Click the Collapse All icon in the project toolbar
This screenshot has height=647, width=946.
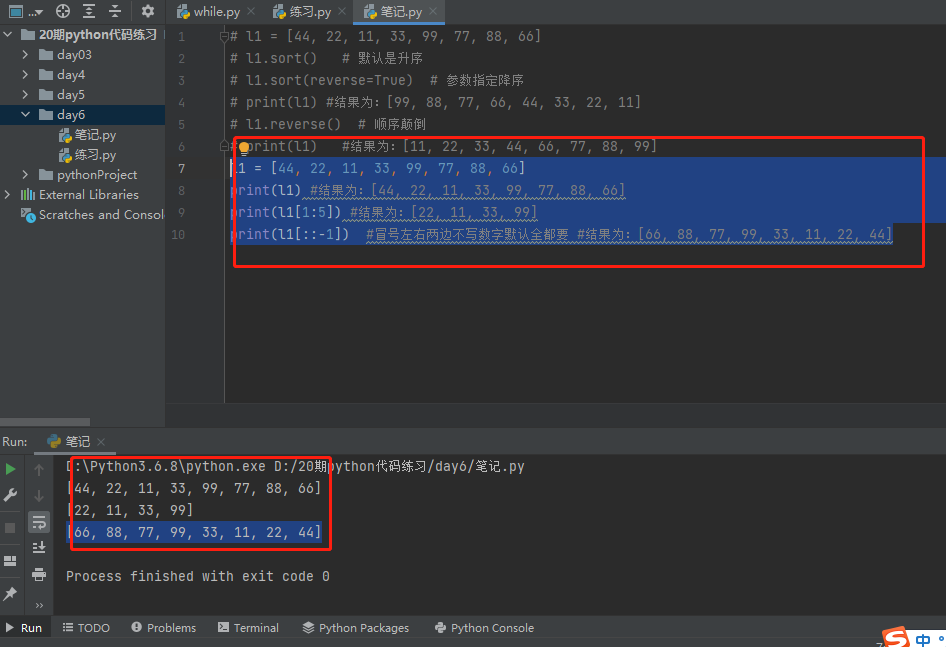(x=115, y=11)
